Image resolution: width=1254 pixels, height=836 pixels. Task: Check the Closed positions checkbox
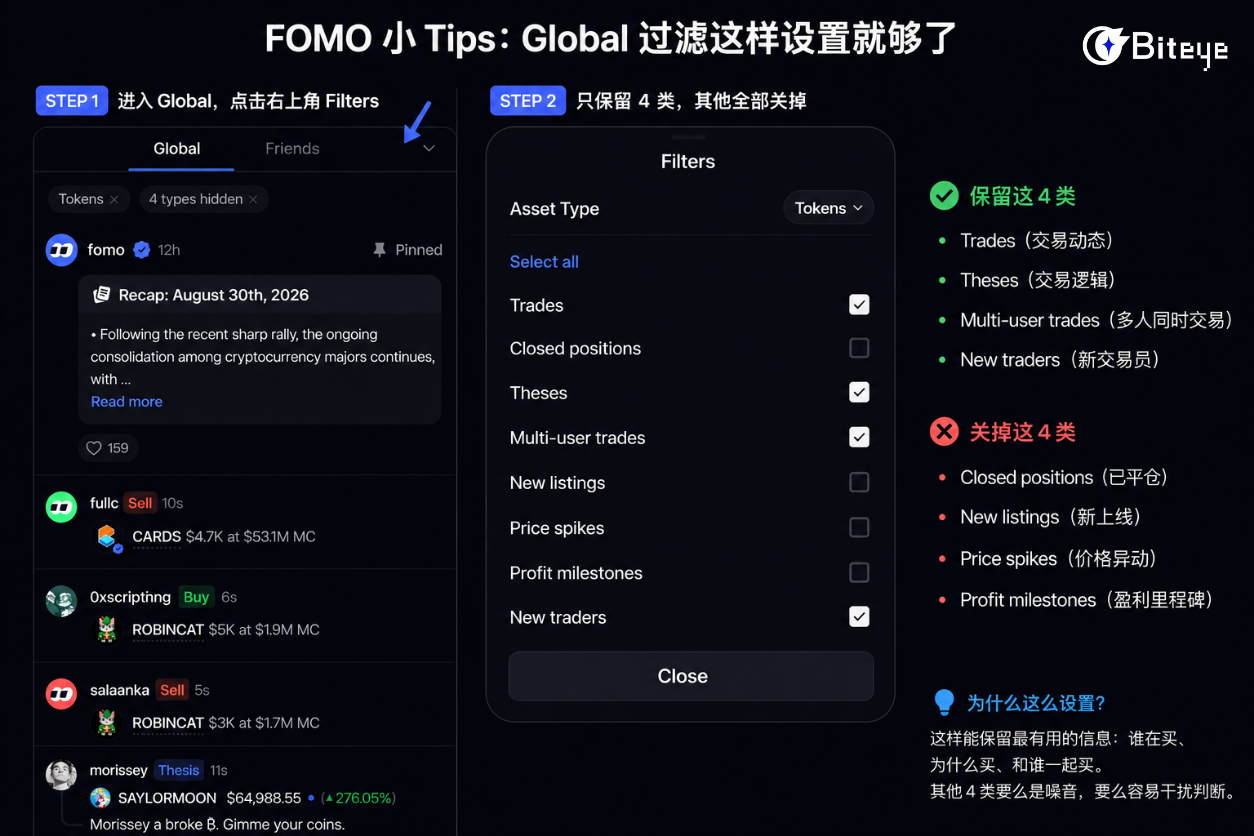coord(859,348)
